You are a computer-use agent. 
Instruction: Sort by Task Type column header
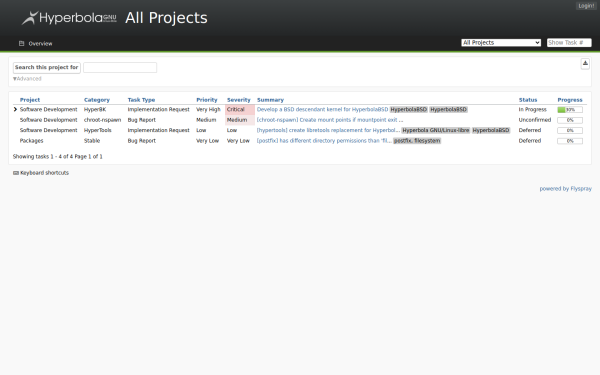click(141, 100)
